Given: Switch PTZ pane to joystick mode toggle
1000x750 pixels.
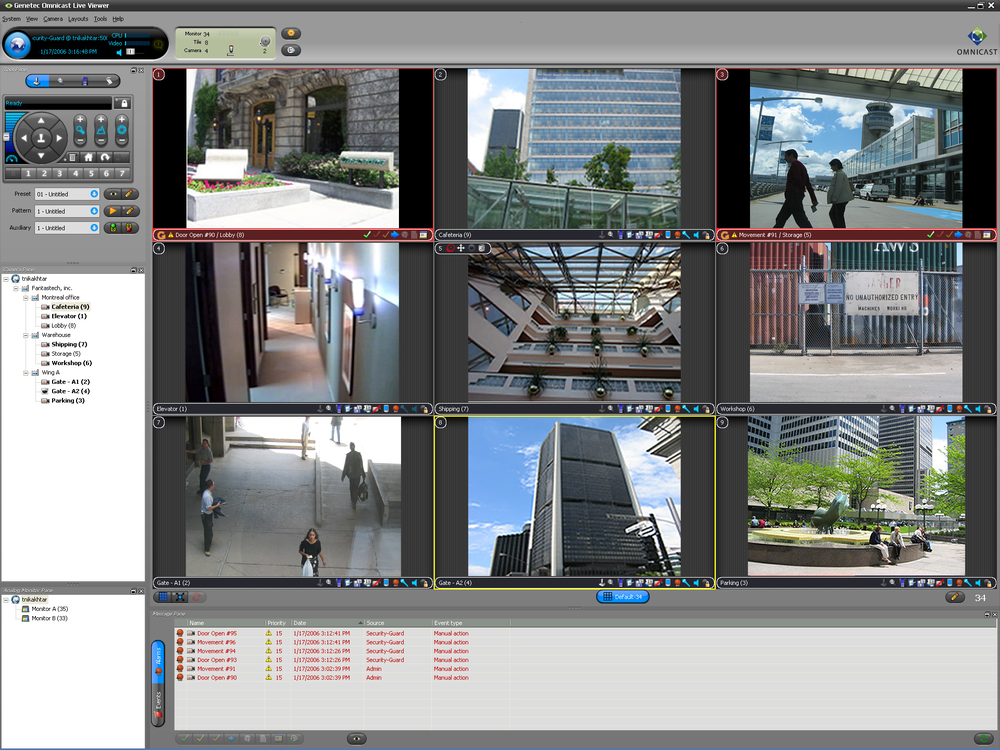Looking at the screenshot, I should 37,80.
